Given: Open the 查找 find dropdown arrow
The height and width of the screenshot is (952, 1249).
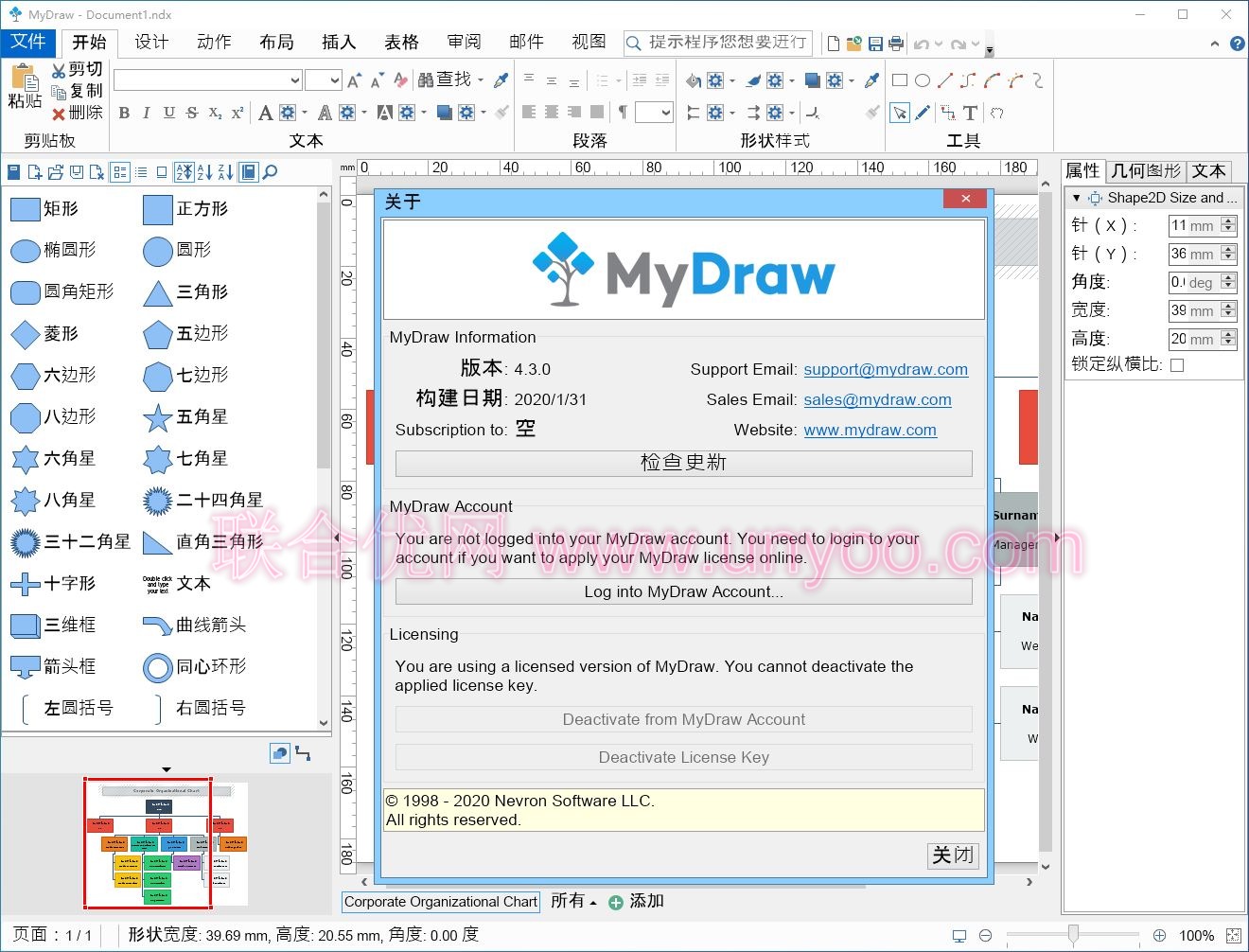Looking at the screenshot, I should pyautogui.click(x=481, y=81).
